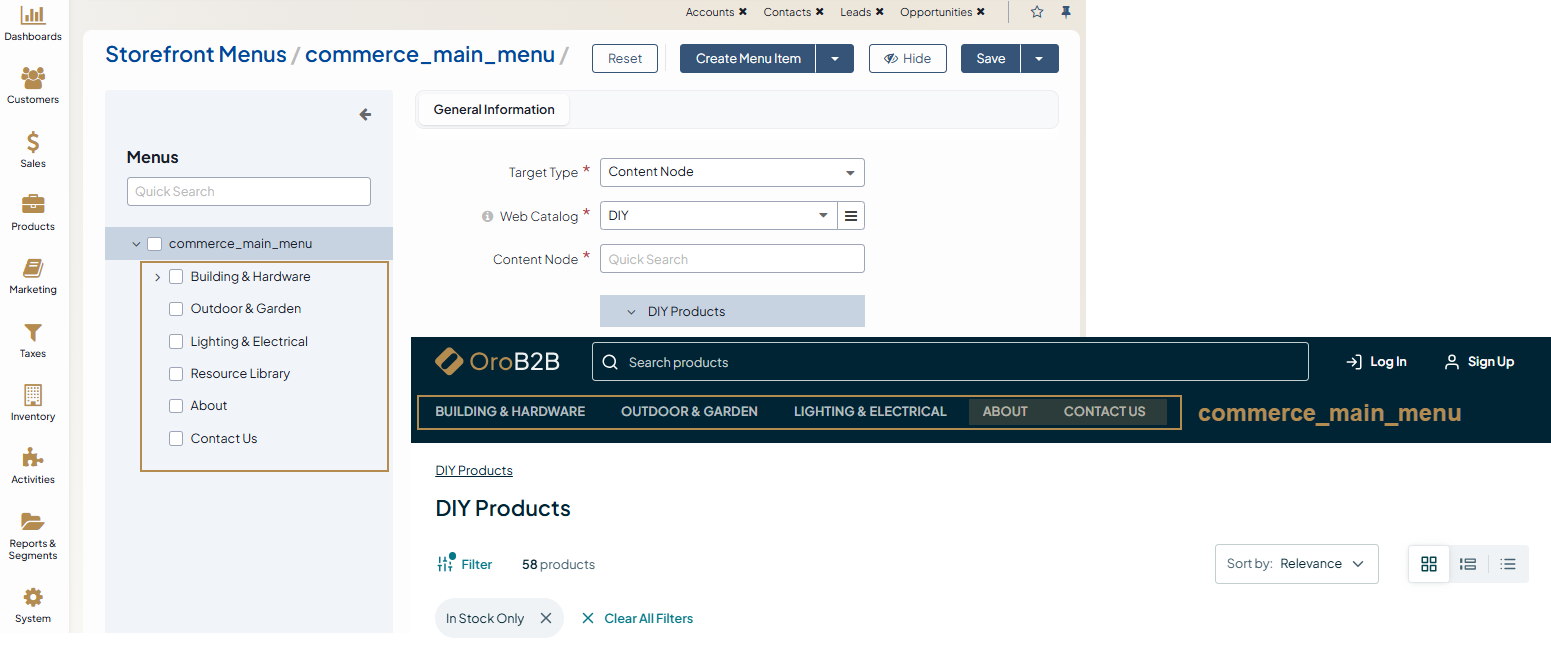
Task: Click the OroB2B storefront logo
Action: pos(497,361)
